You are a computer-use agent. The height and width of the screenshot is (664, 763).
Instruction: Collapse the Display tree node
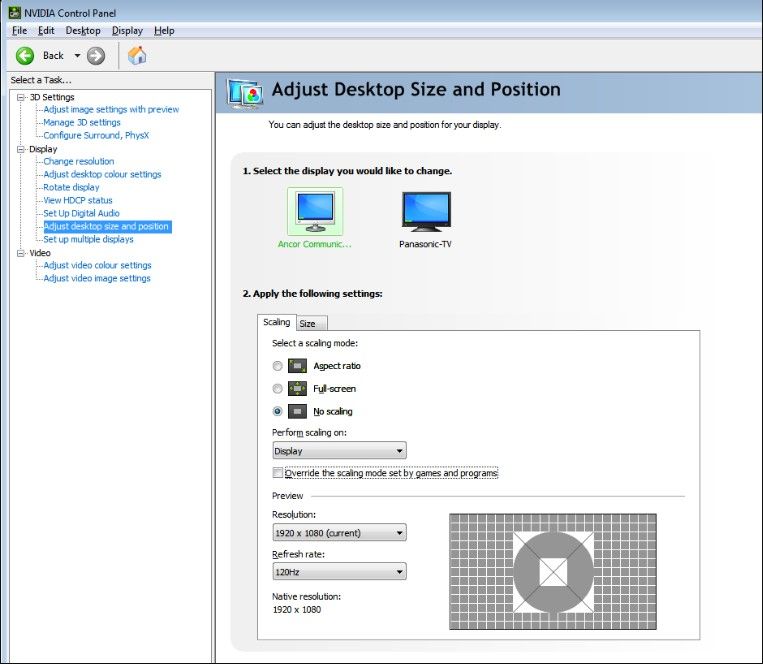tap(21, 149)
